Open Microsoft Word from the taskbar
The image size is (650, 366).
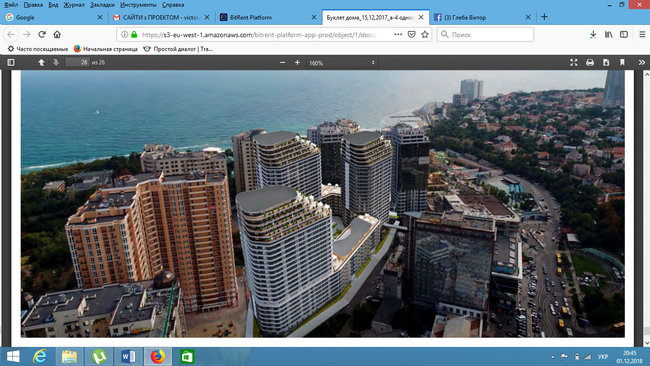tap(129, 356)
